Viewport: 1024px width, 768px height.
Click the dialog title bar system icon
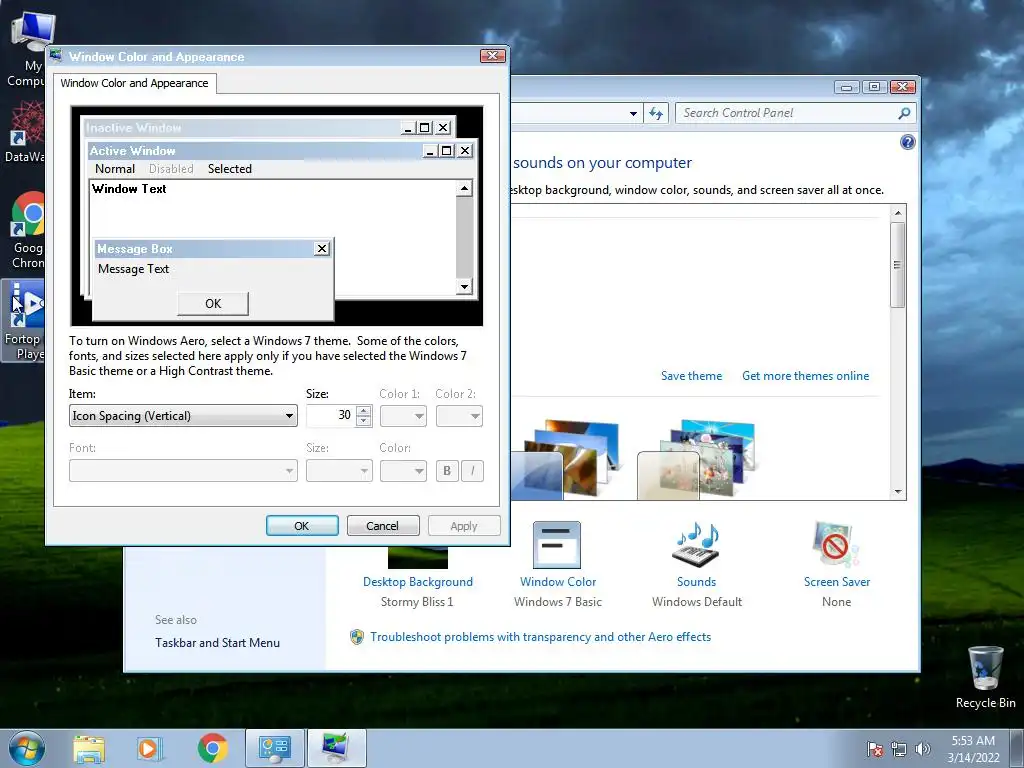[56, 56]
